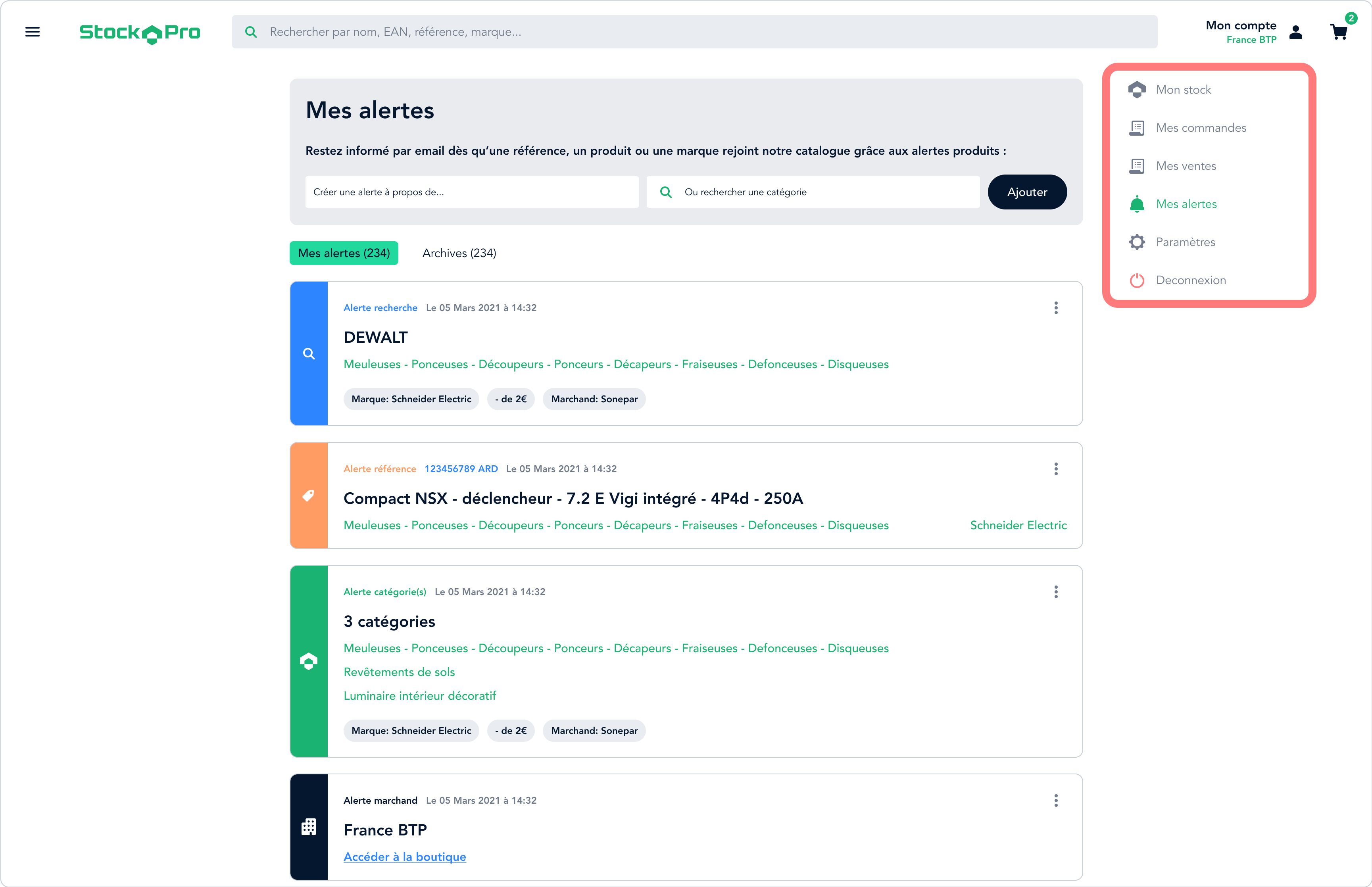
Task: Click the Alerte marchand label
Action: tap(380, 801)
